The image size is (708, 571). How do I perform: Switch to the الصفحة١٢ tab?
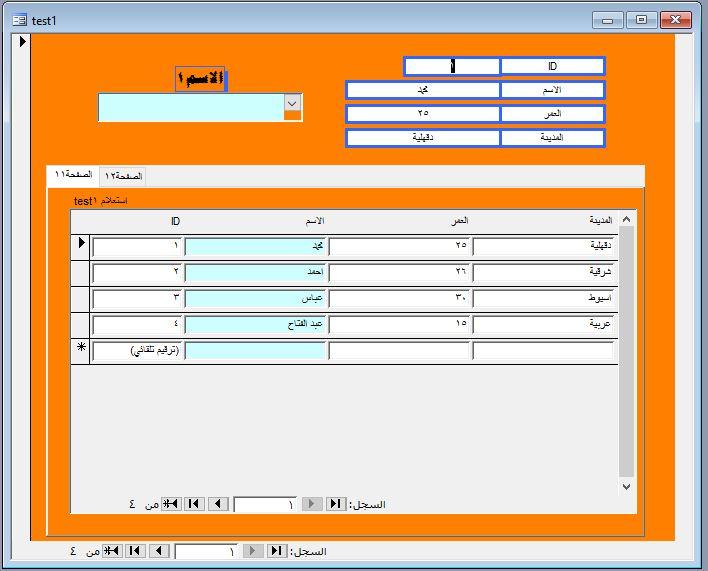(x=122, y=176)
